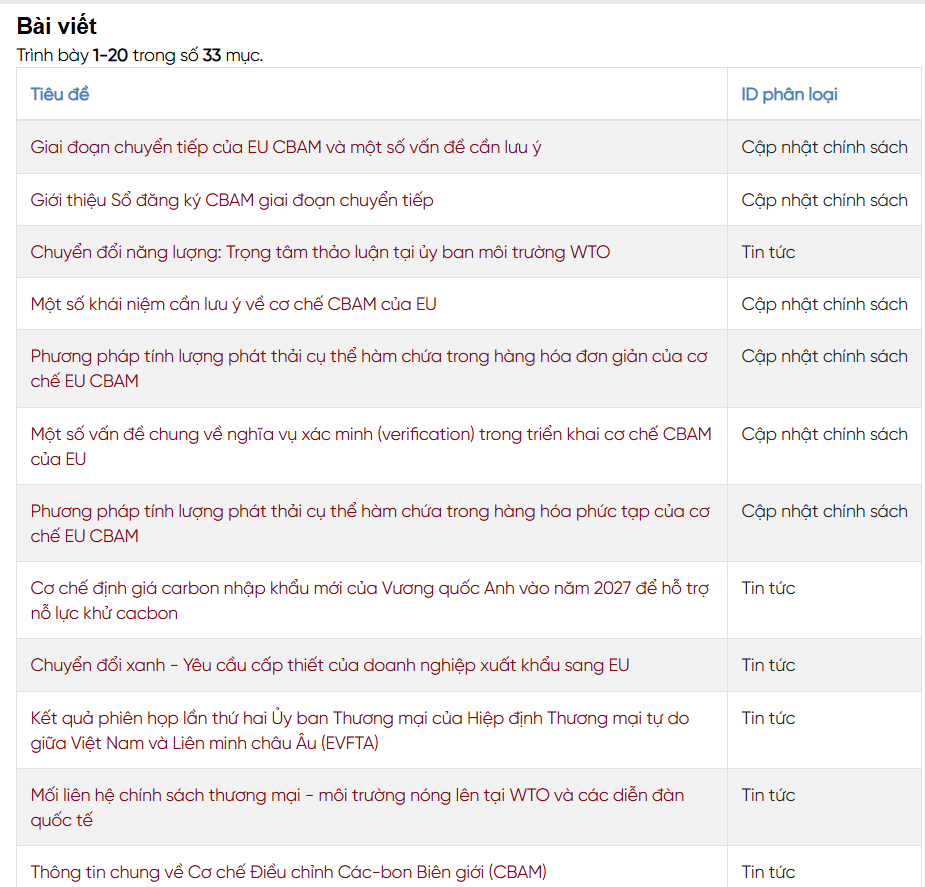Viewport: 925px width, 887px height.
Task: Click Cập nhật chính sách in first row
Action: pos(824,147)
